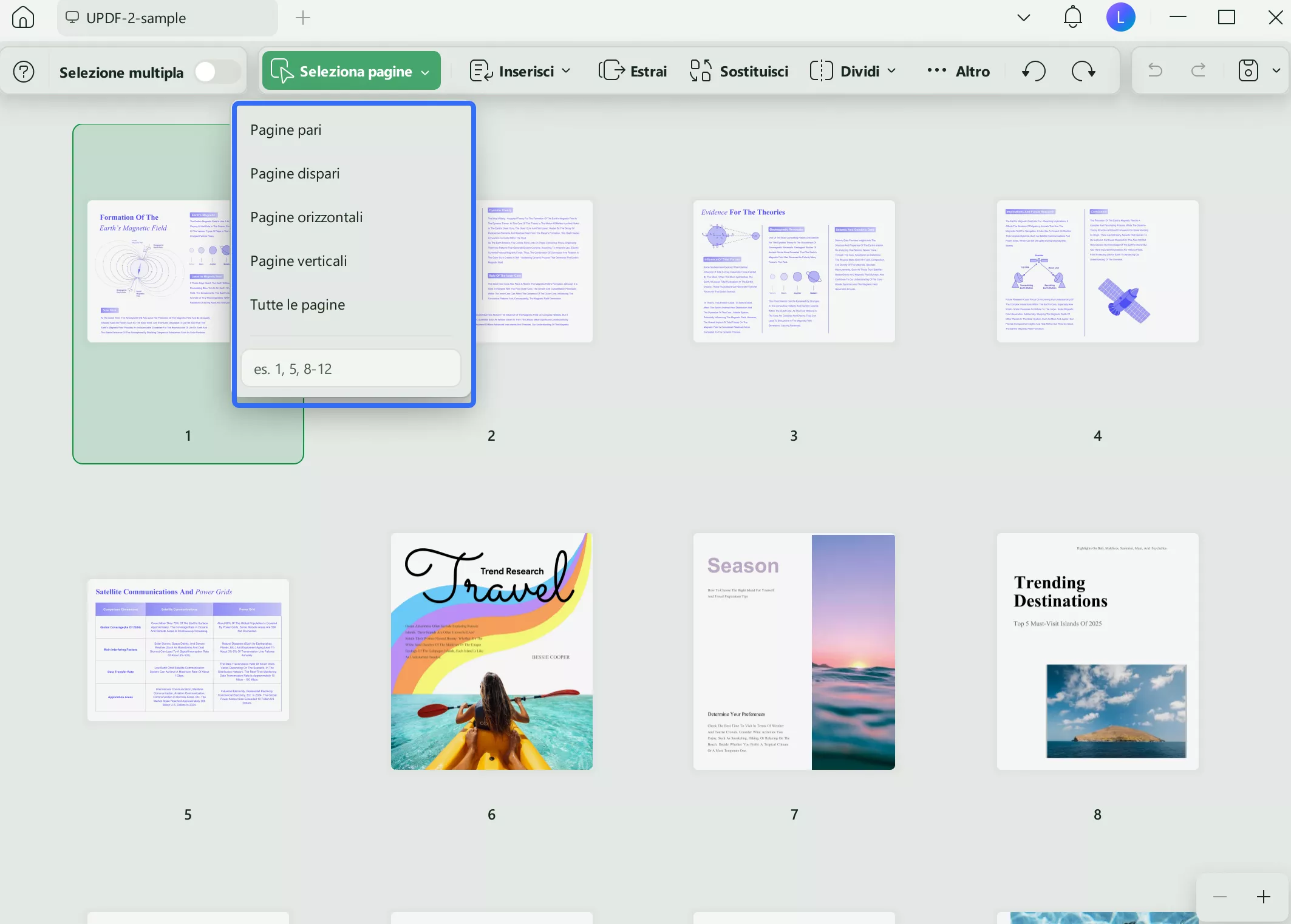Rotate pages clockwise
The width and height of the screenshot is (1291, 924).
pos(1085,70)
